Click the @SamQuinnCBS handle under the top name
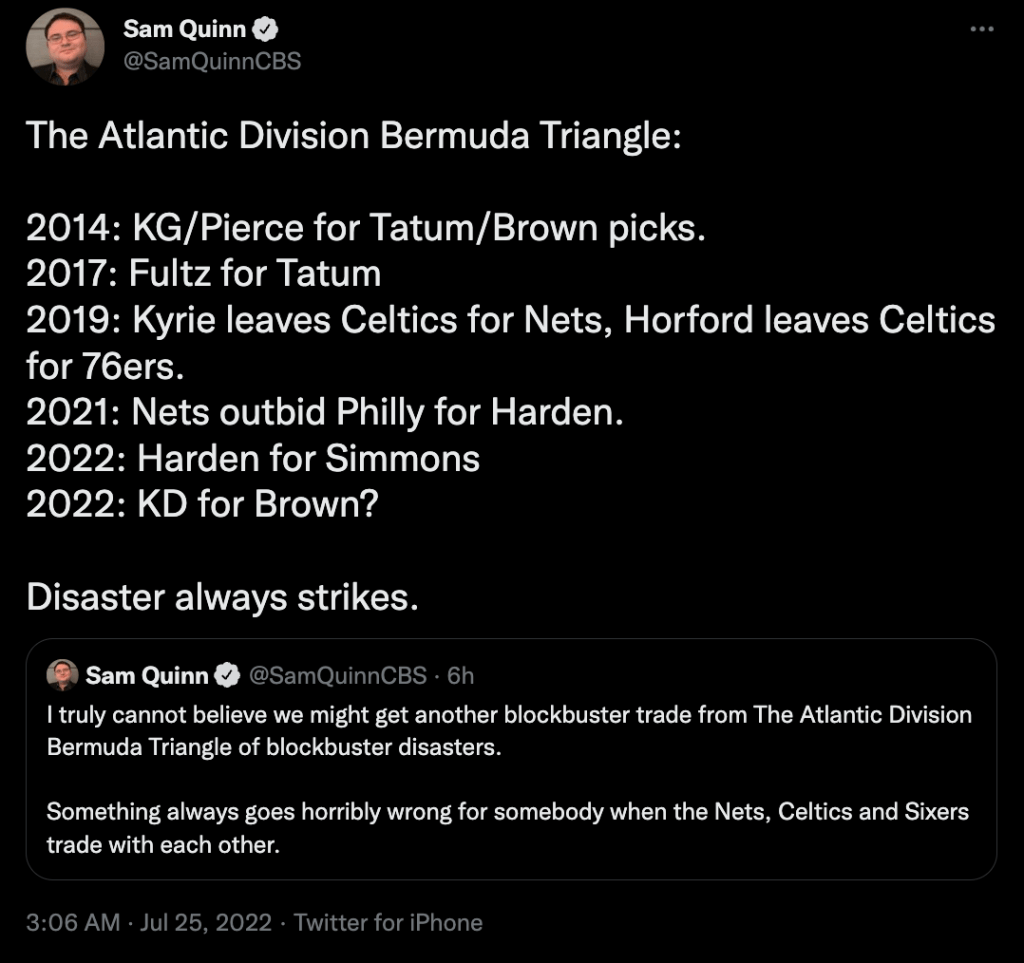The image size is (1024, 963). (211, 61)
